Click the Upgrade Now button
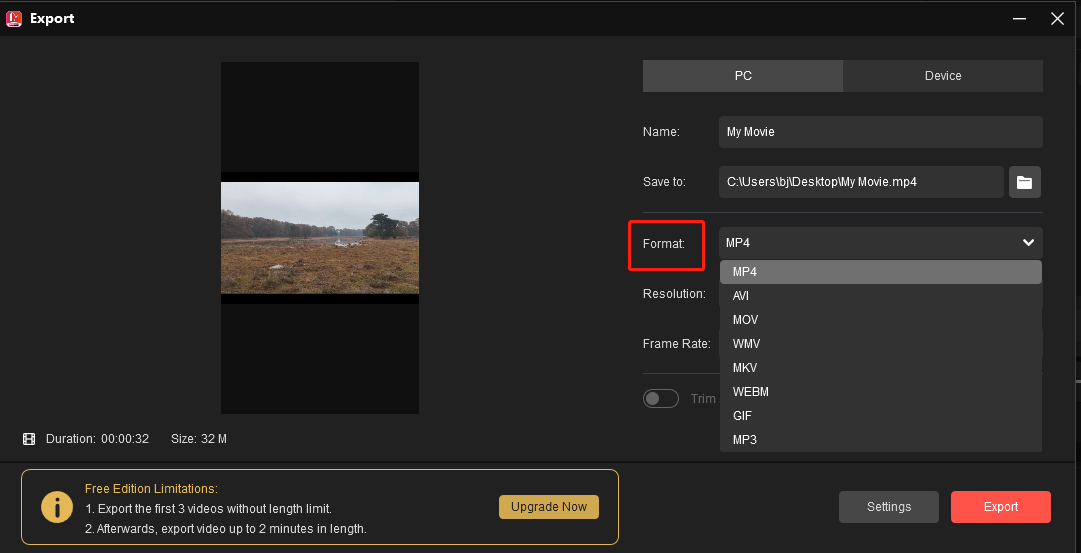Viewport: 1081px width, 553px height. click(x=549, y=507)
